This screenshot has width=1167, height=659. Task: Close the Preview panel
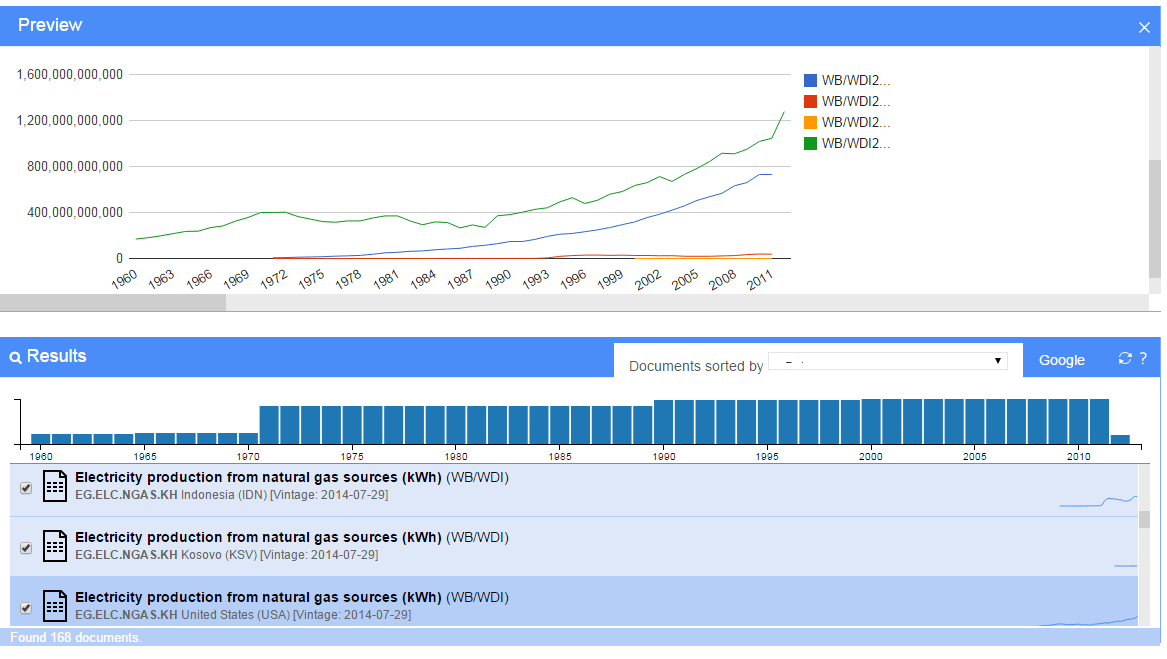point(1144,28)
